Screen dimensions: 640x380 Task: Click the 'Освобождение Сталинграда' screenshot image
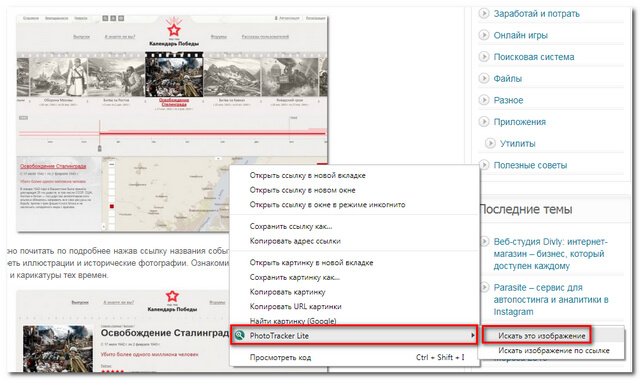122,331
